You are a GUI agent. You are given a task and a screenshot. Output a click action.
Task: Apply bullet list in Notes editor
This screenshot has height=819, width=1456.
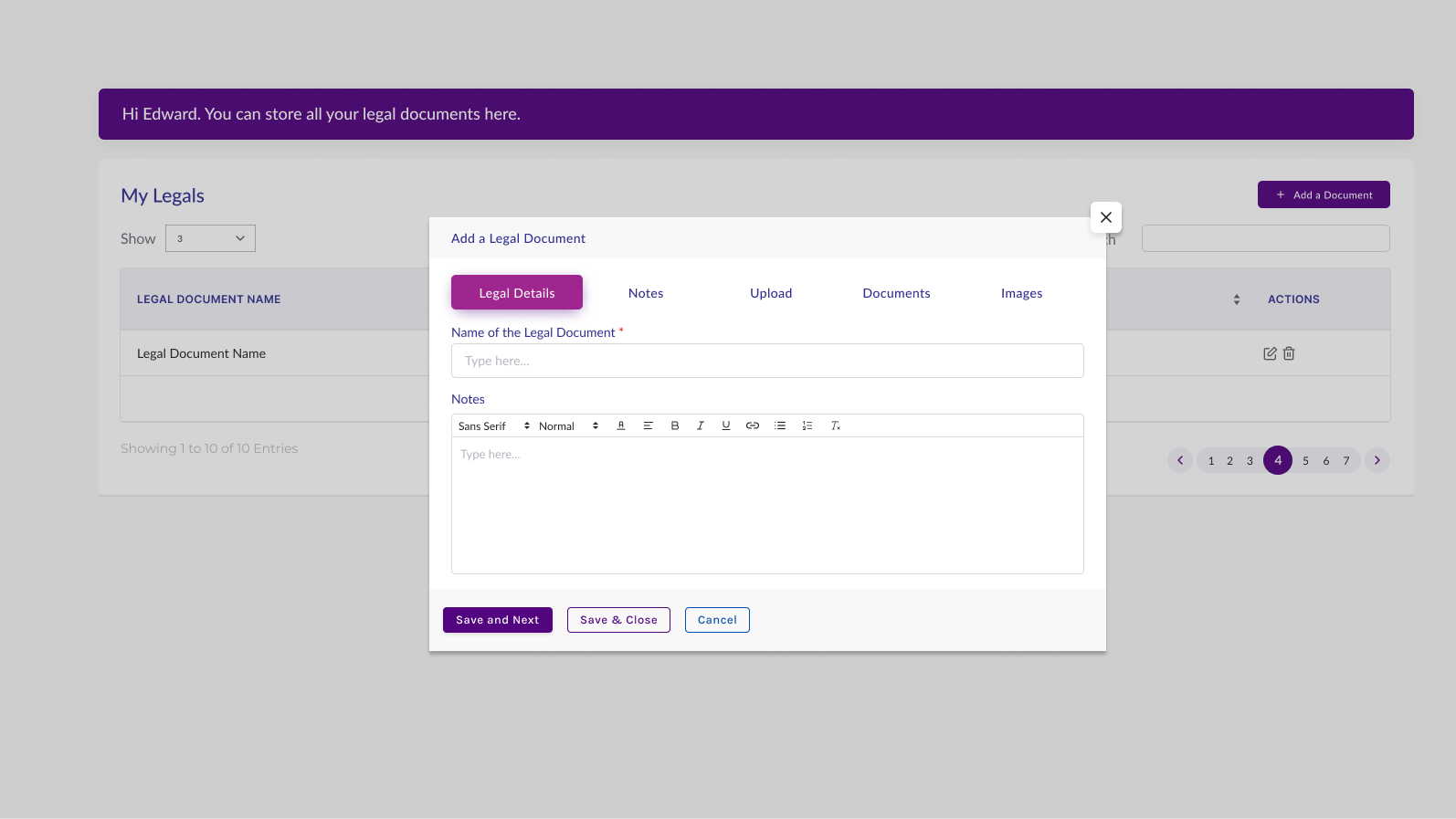(x=780, y=425)
